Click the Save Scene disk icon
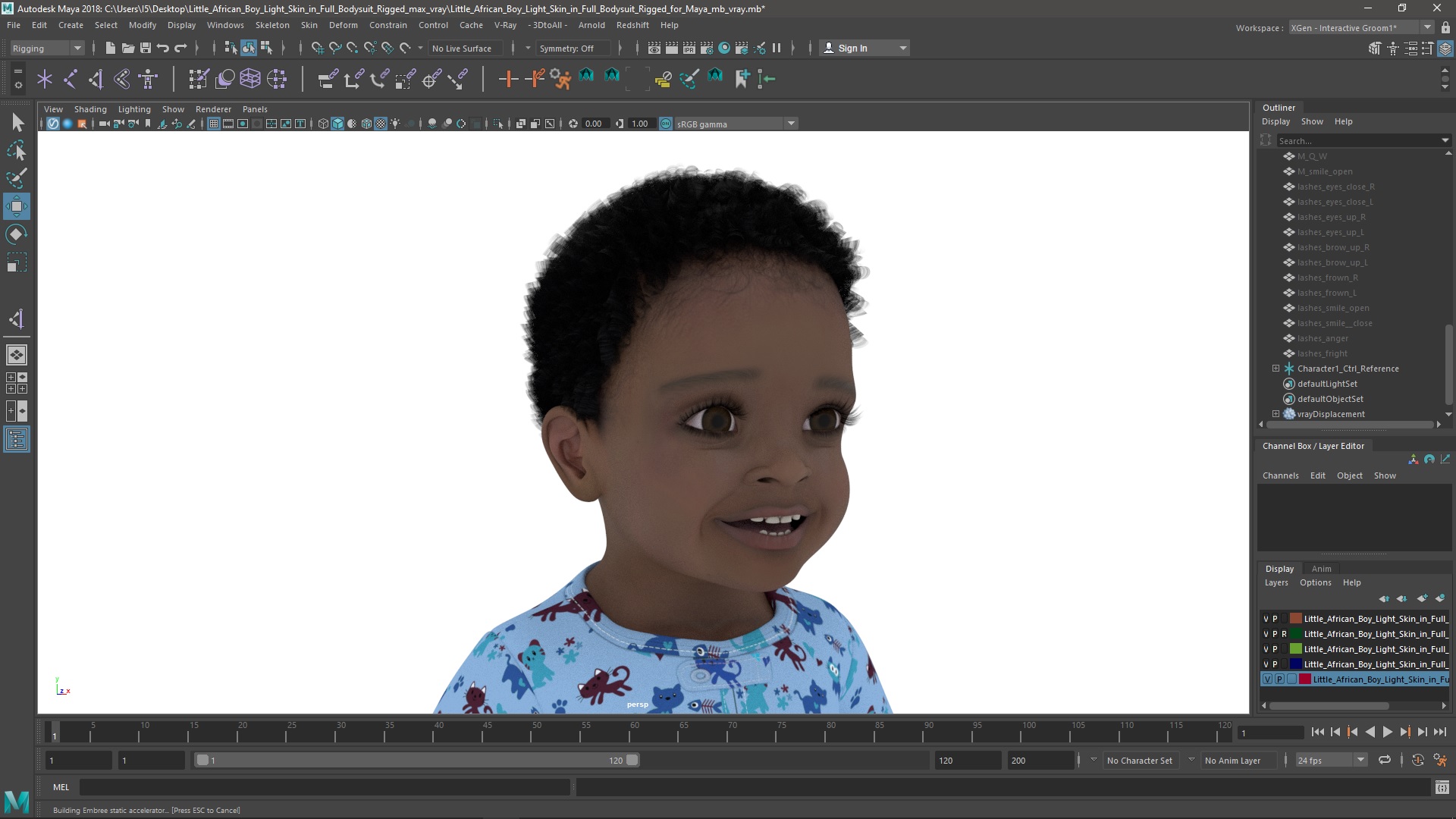This screenshot has width=1456, height=819. tap(145, 48)
